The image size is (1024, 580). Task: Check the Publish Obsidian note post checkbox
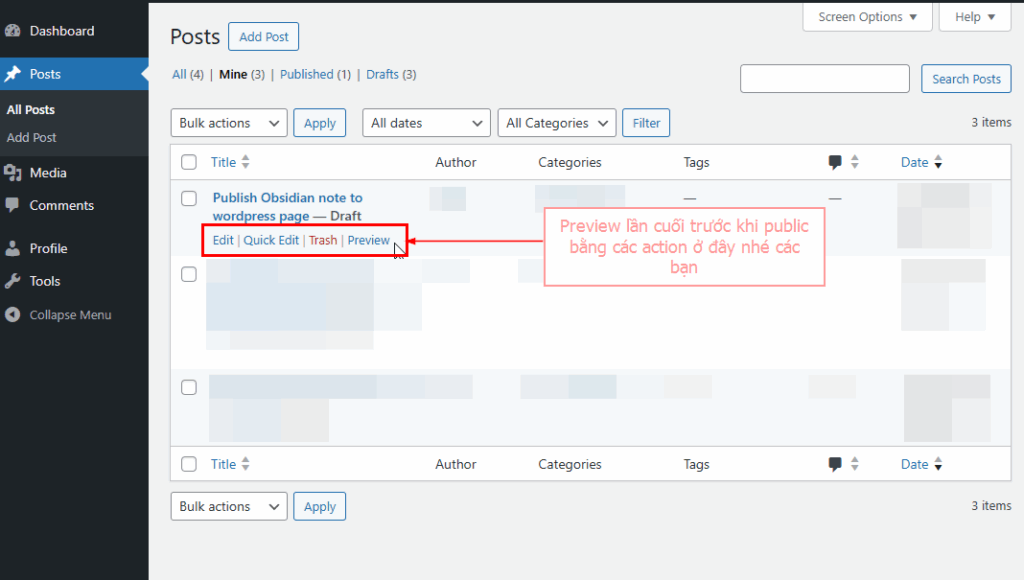(x=189, y=198)
